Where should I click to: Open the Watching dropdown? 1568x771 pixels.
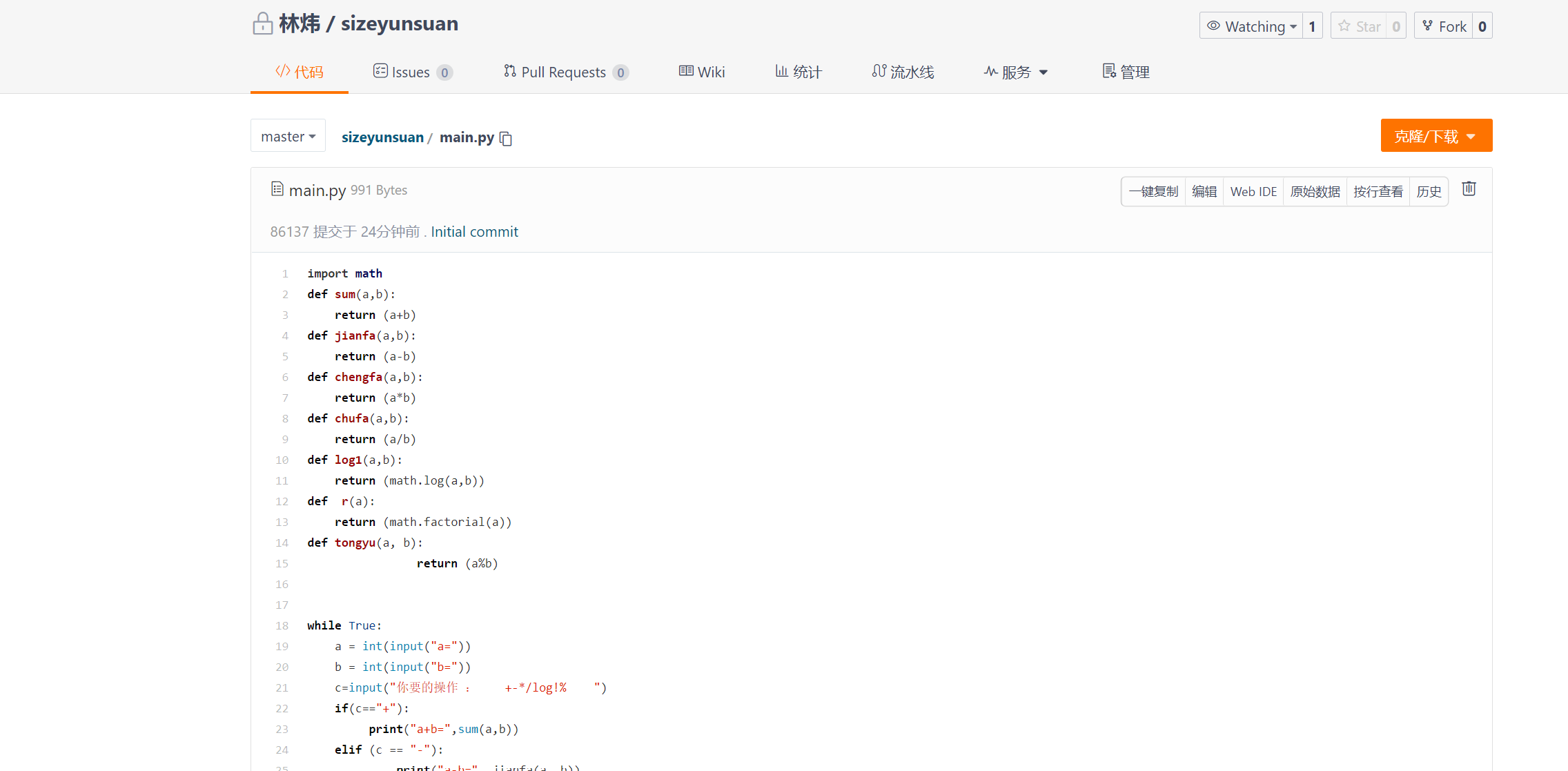click(1251, 26)
